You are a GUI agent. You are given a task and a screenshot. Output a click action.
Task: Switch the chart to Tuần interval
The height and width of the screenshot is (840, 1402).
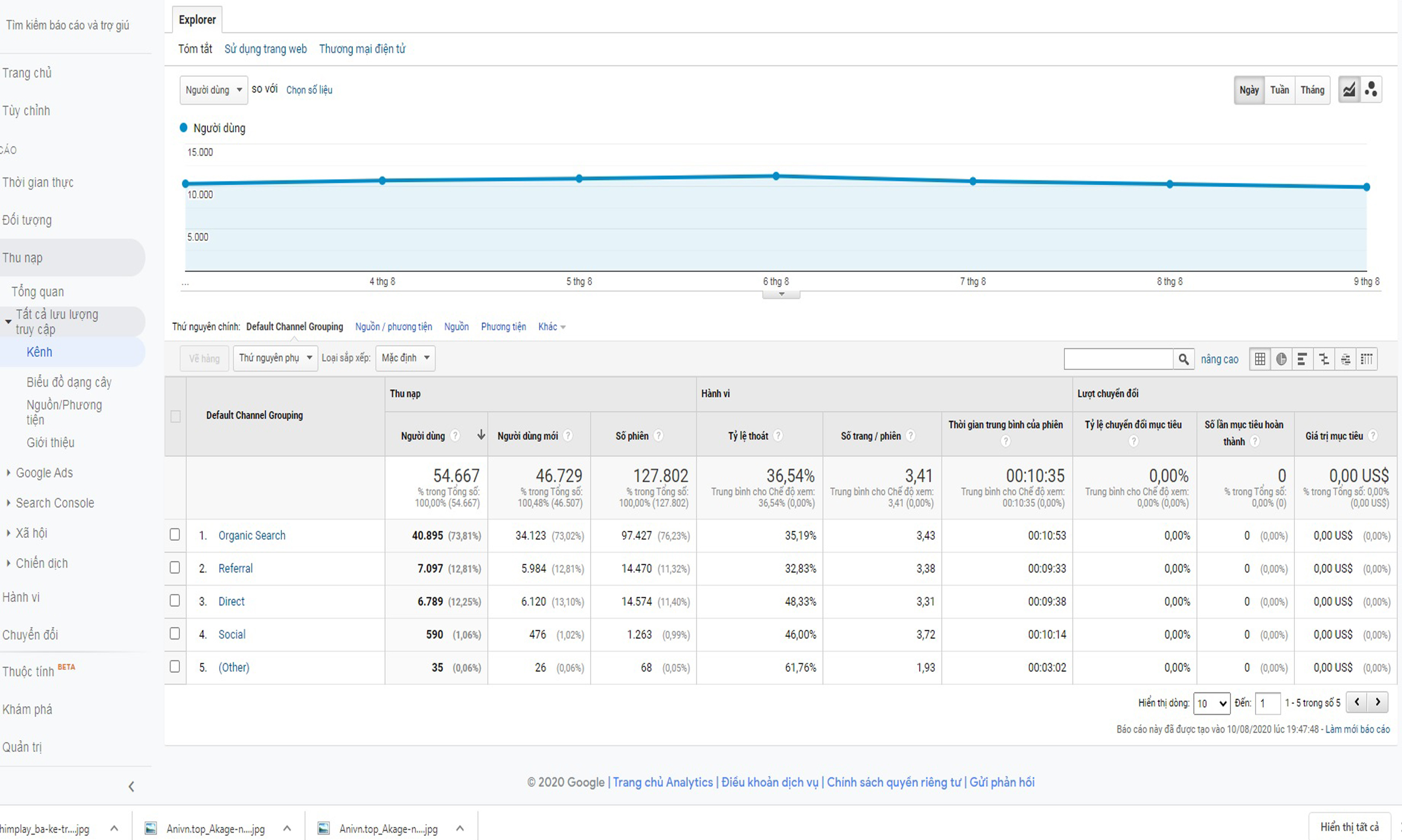1279,90
